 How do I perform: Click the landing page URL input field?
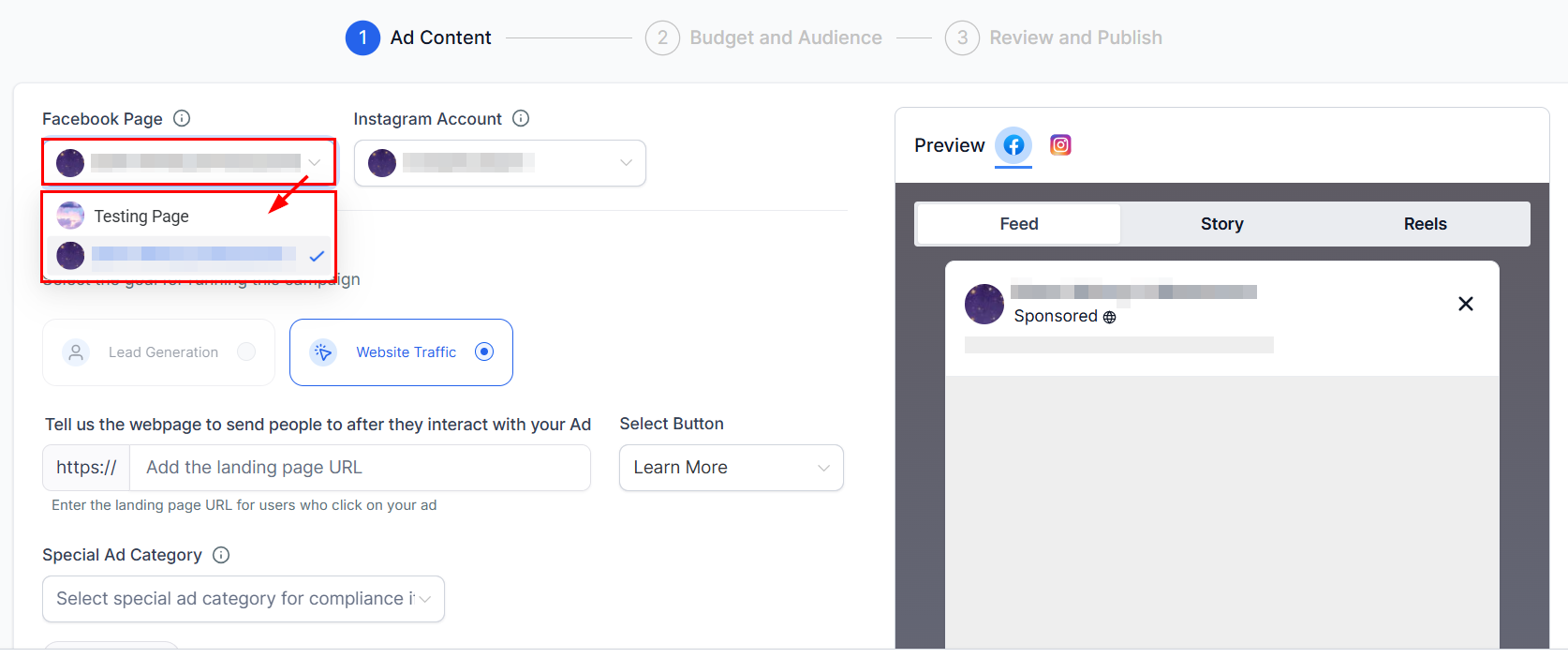click(360, 468)
